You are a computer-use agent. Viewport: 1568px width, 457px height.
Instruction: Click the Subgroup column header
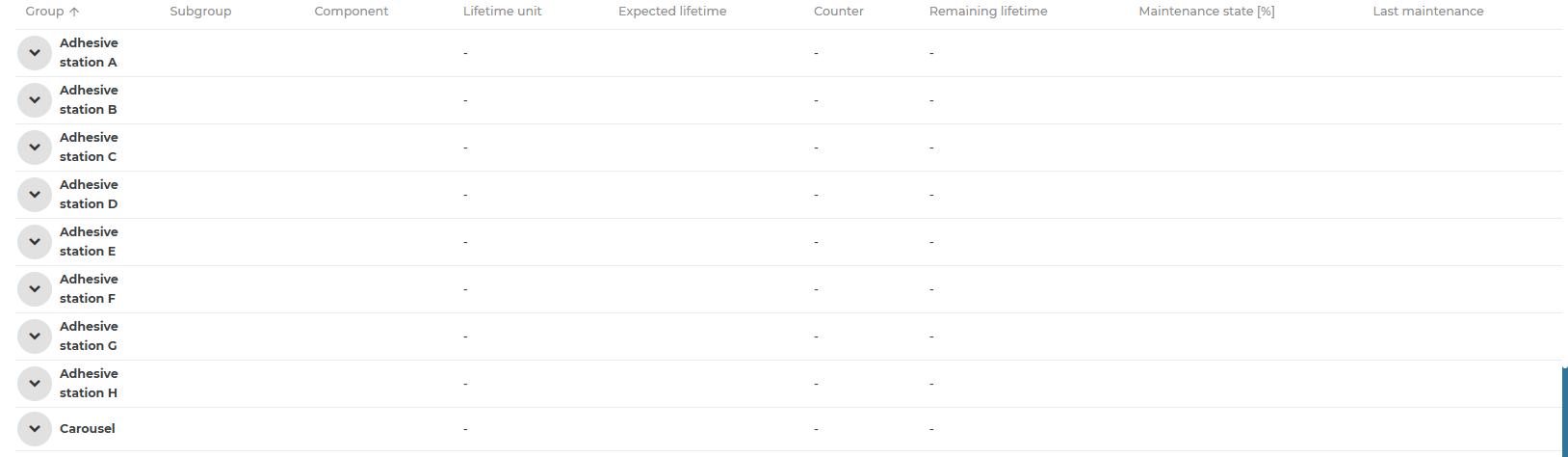pyautogui.click(x=200, y=12)
